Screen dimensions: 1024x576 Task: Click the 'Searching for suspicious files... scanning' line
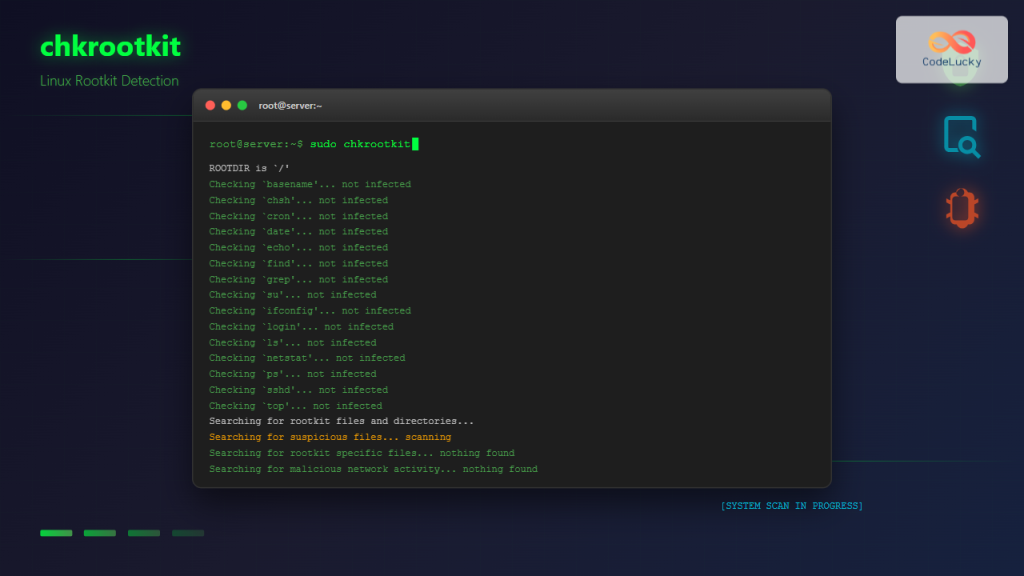pyautogui.click(x=329, y=436)
